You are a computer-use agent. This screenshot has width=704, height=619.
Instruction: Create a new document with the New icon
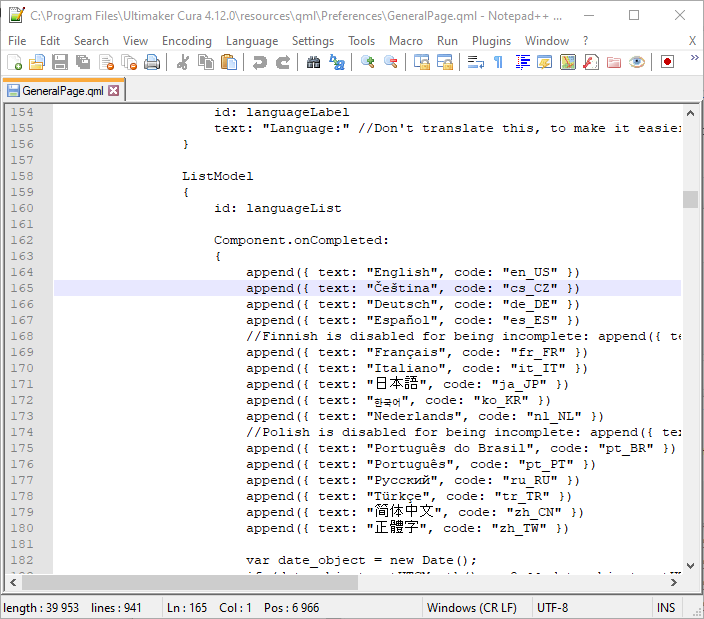(14, 62)
